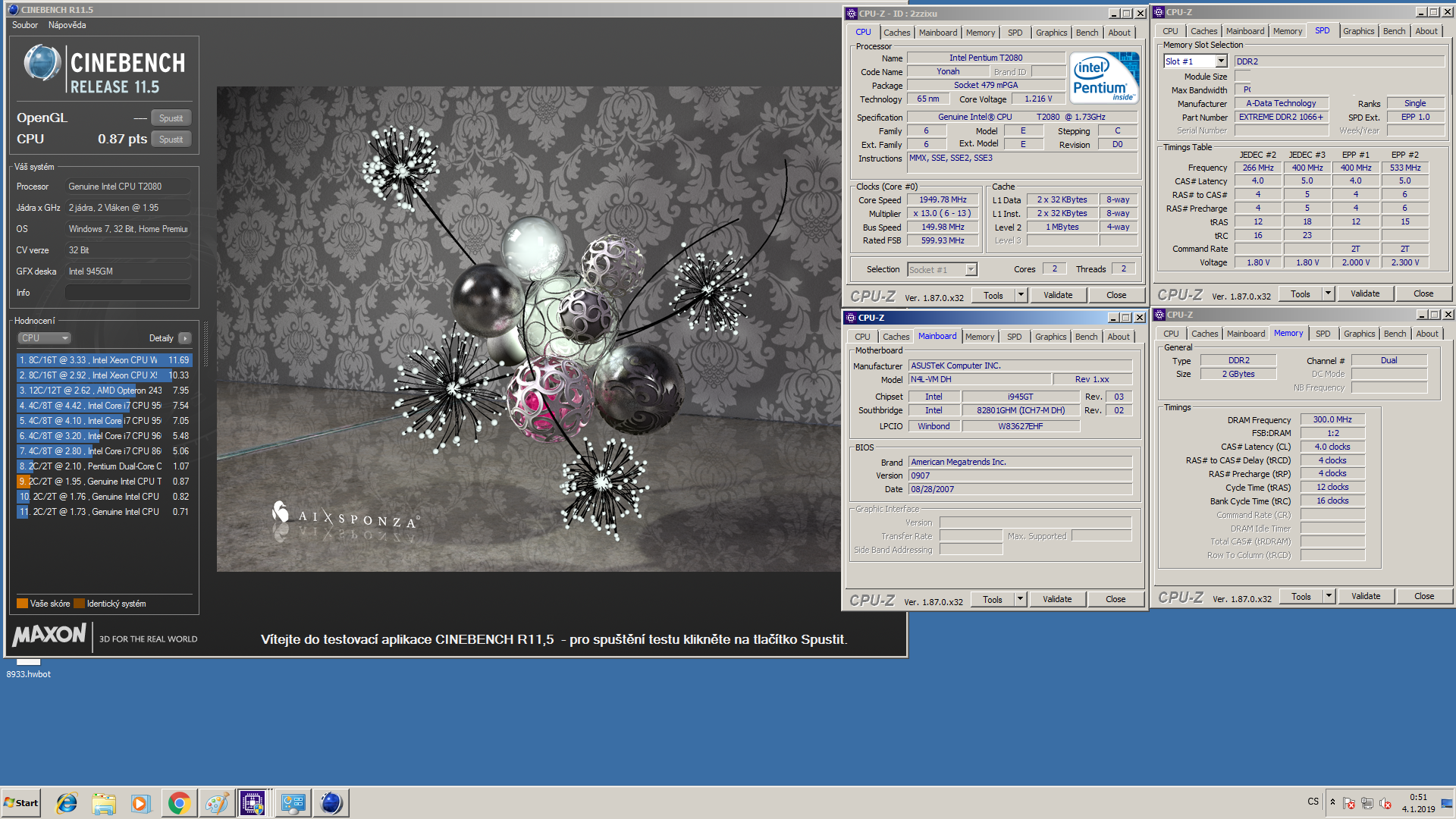
Task: Click the Action Center flag tray icon
Action: (1349, 803)
